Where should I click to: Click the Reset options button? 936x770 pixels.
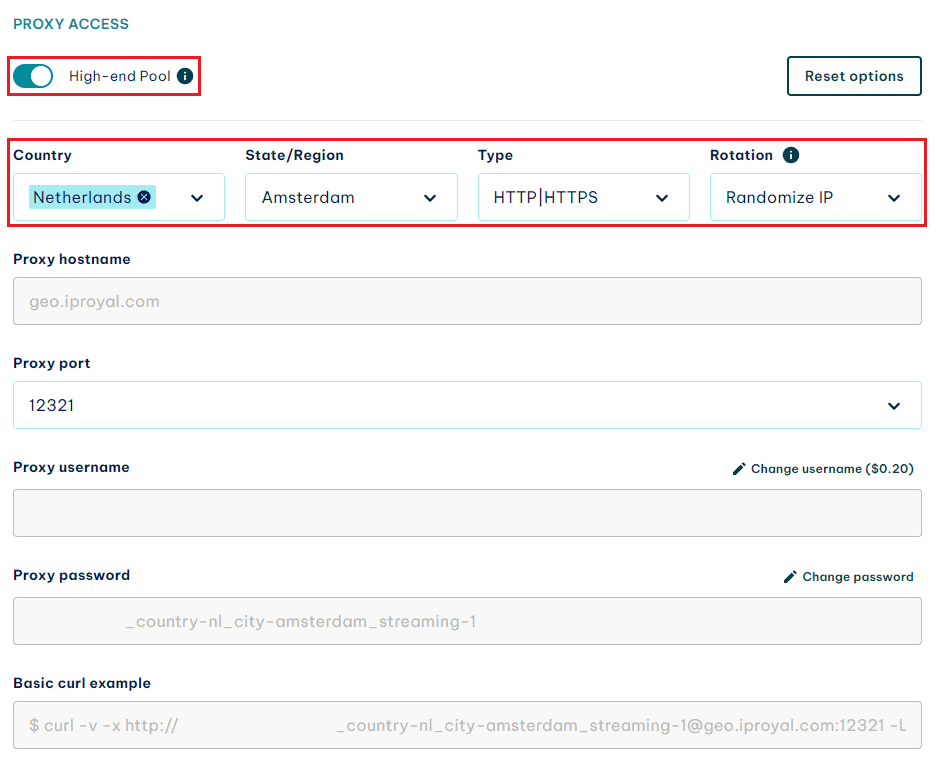tap(854, 76)
